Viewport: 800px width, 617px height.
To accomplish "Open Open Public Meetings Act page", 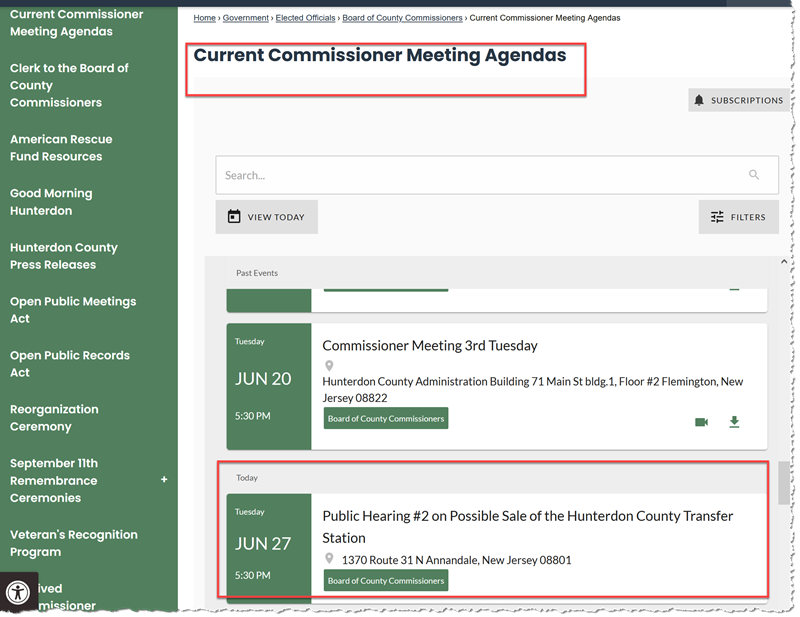I will click(73, 310).
